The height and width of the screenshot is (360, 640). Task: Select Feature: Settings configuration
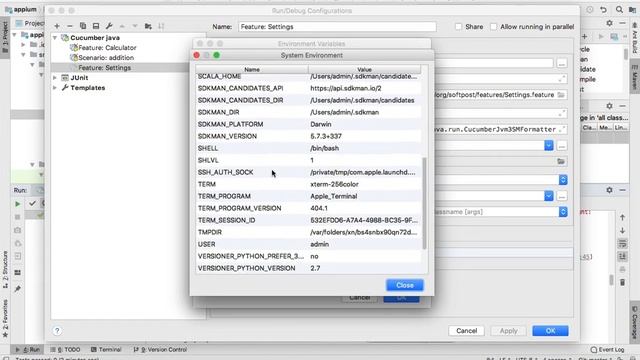[x=104, y=68]
